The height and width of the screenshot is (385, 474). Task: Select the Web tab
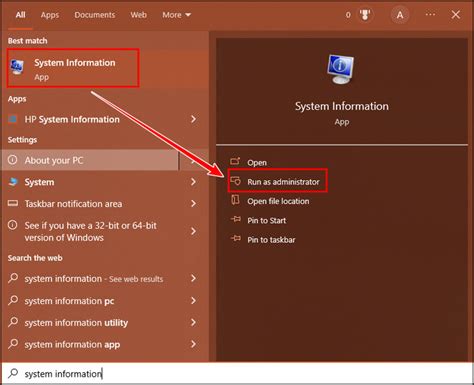click(138, 15)
